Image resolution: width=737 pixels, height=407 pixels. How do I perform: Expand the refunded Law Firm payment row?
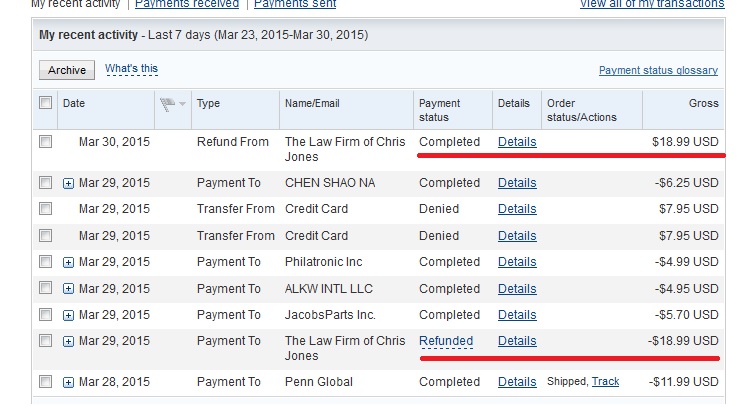tap(68, 342)
